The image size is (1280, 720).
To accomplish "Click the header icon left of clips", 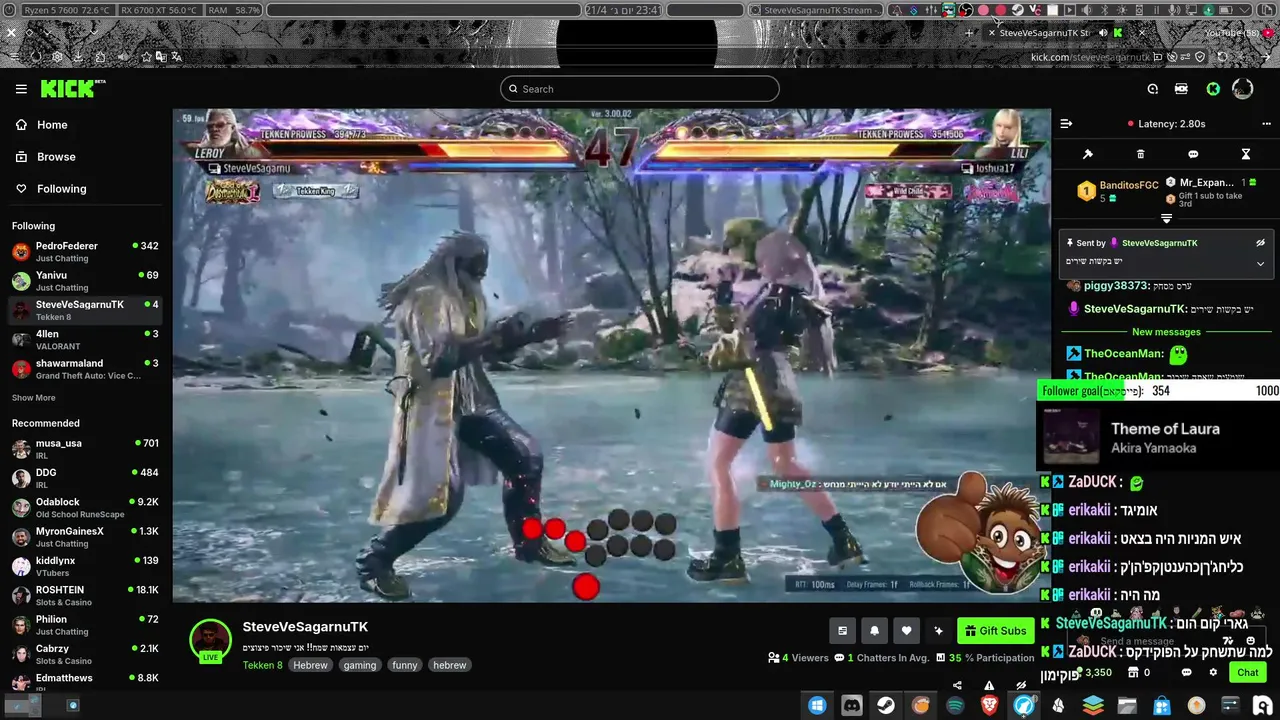I will click(x=1153, y=89).
